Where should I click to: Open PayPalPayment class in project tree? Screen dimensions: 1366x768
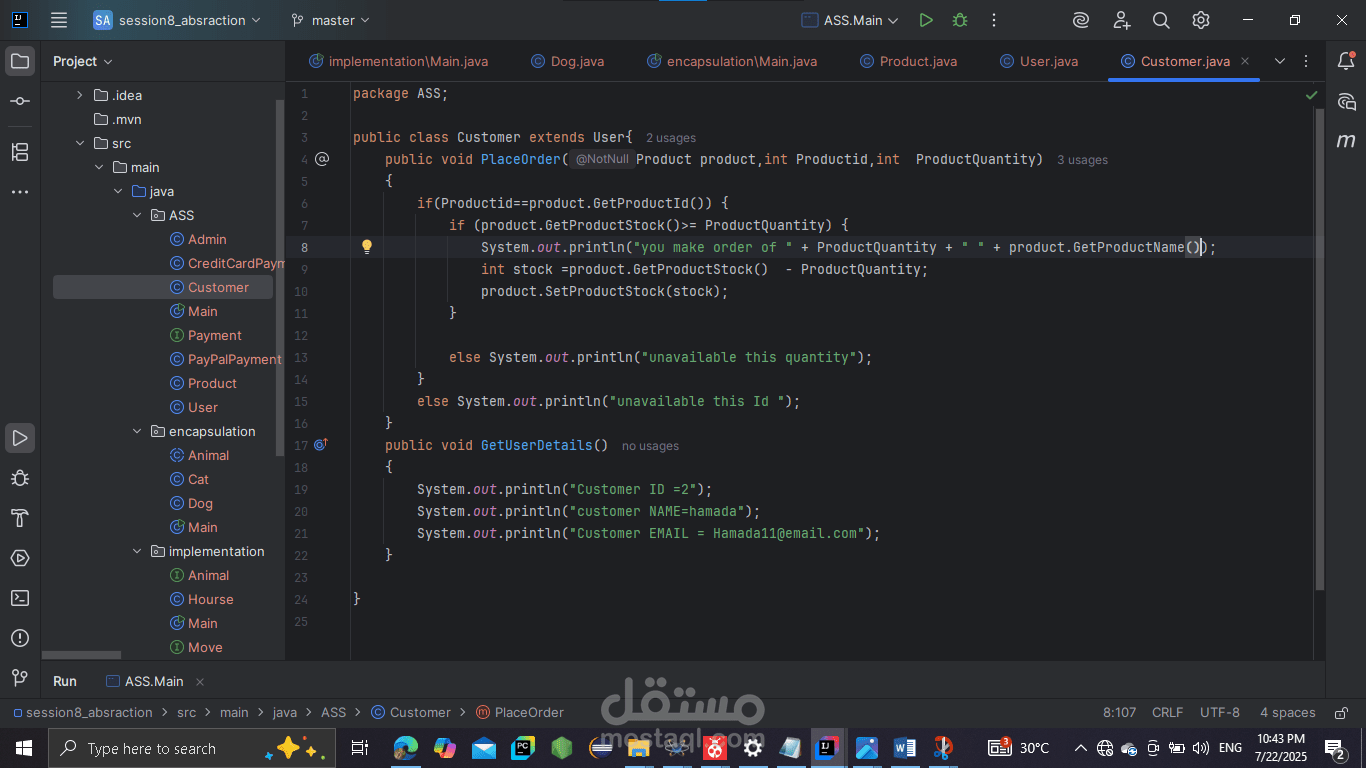234,360
